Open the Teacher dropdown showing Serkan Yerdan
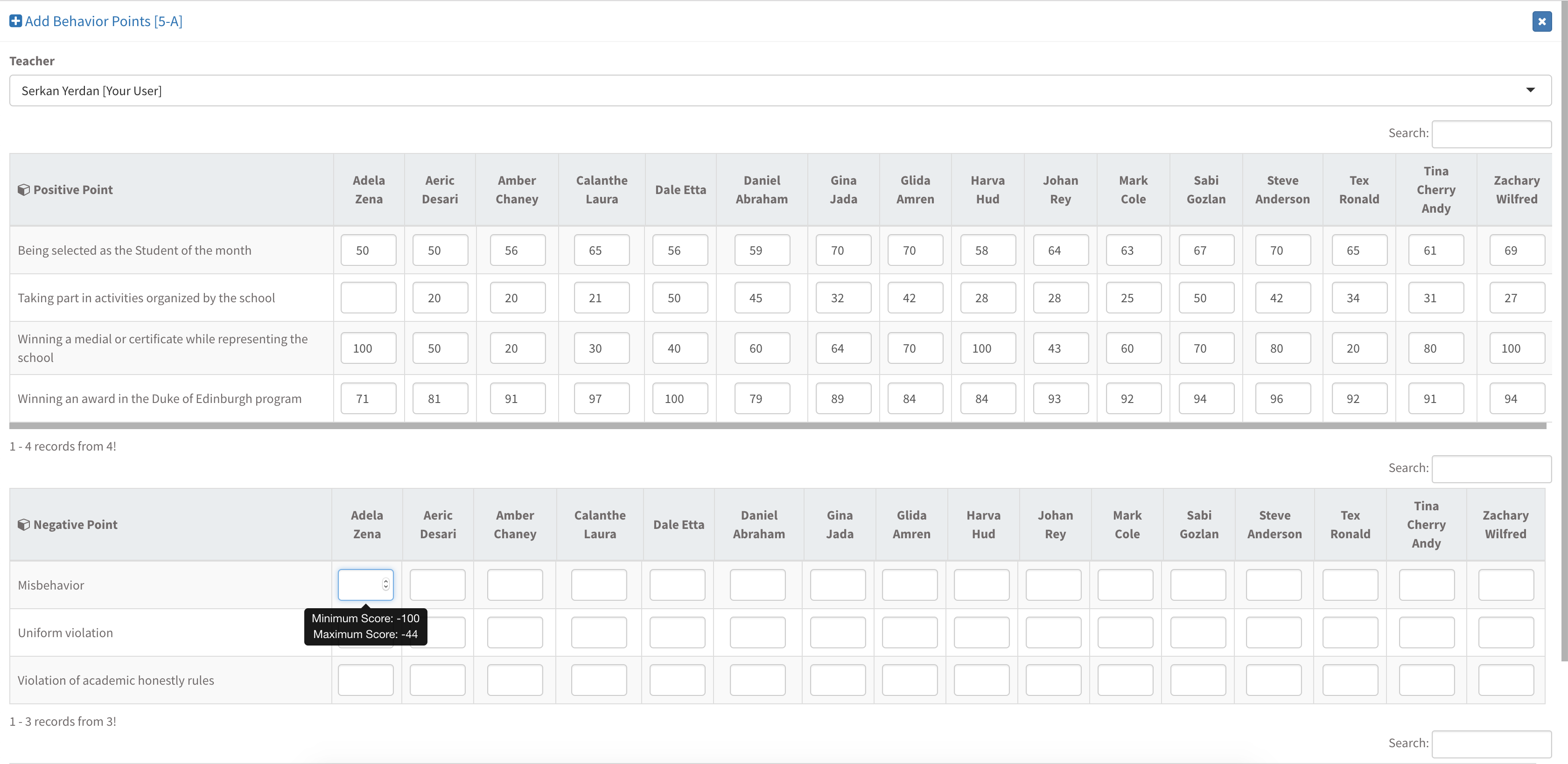Screen dimensions: 1568x764 pos(780,90)
